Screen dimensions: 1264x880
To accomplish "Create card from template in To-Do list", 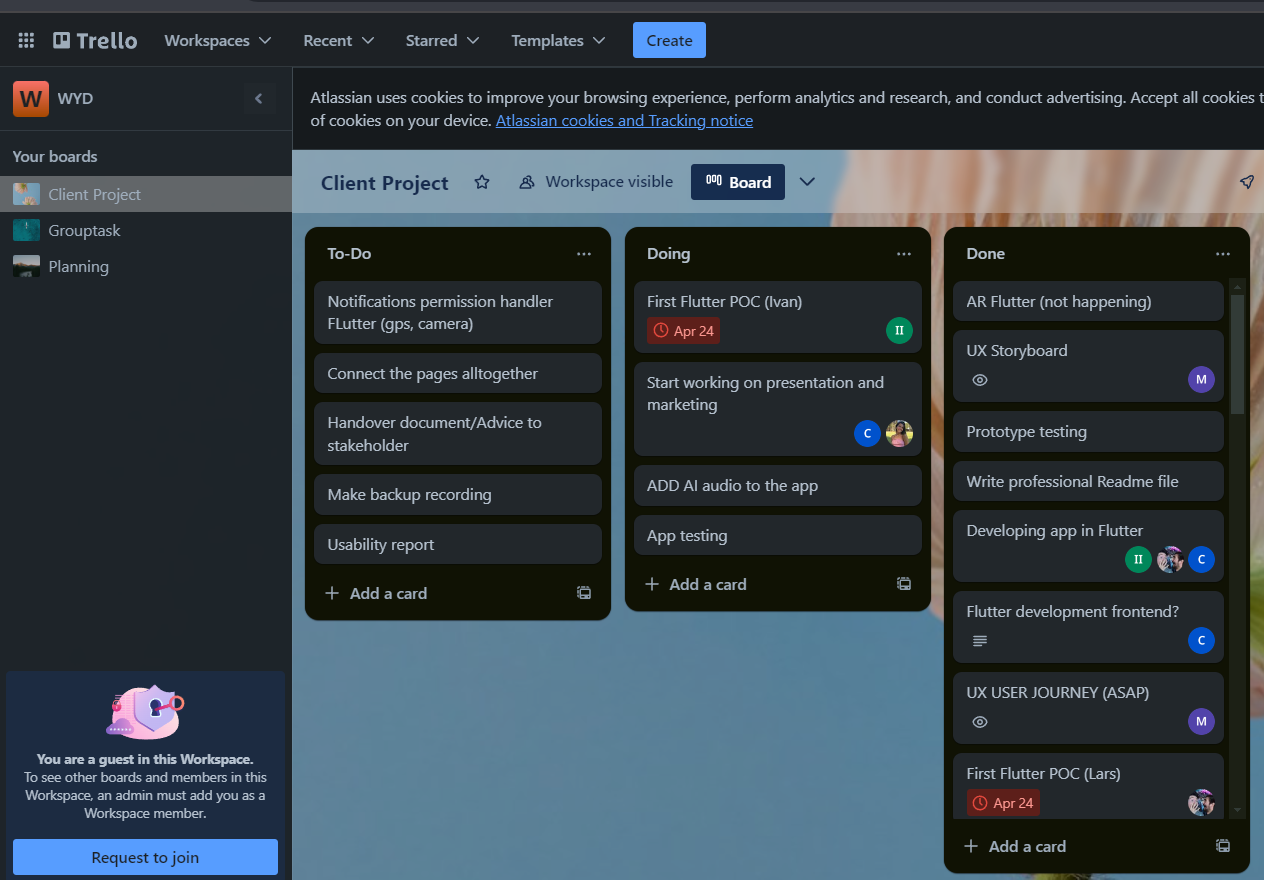I will click(x=584, y=593).
